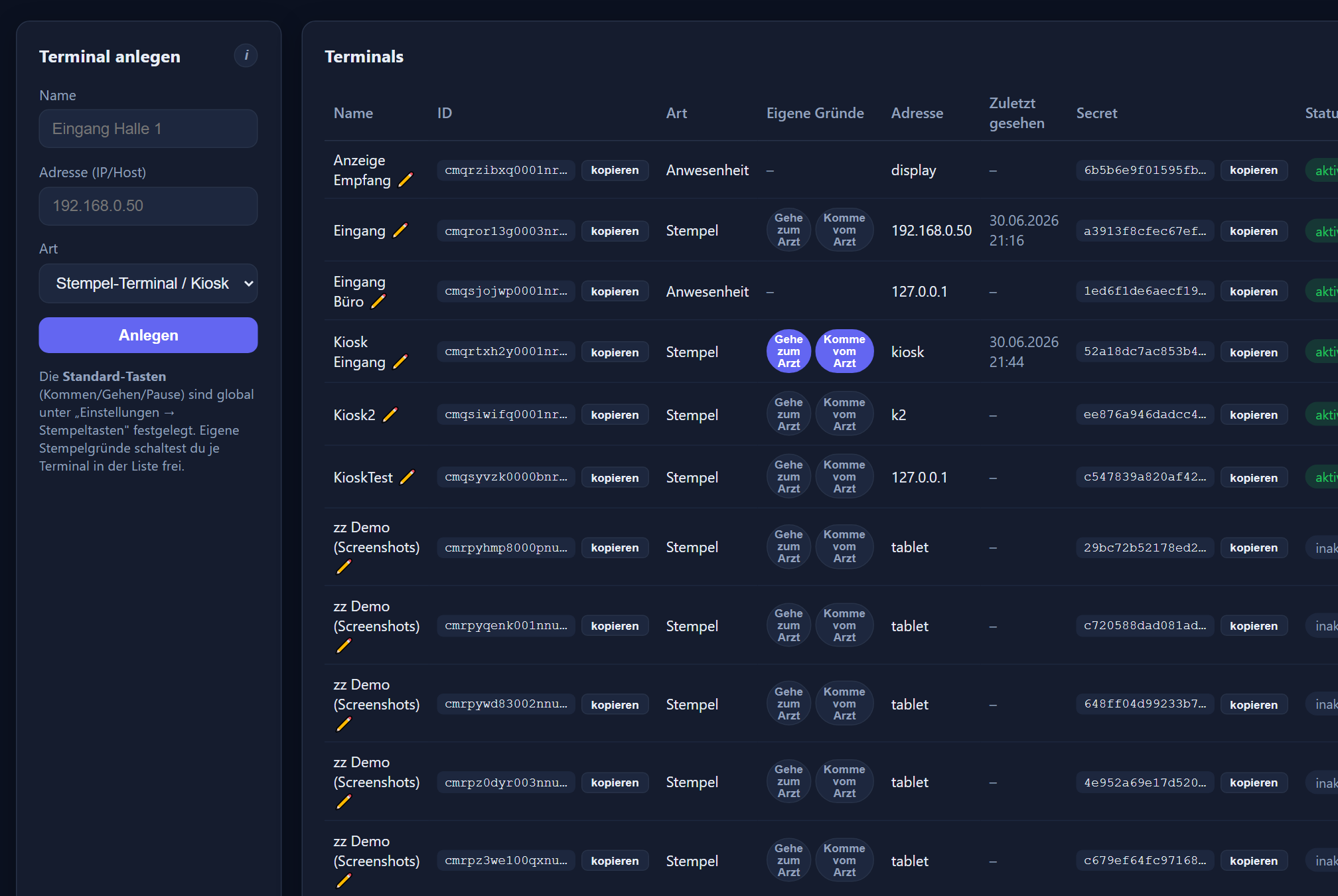This screenshot has height=896, width=1338.
Task: Select the ID text cmqrzibxq0001nr
Action: [x=506, y=170]
